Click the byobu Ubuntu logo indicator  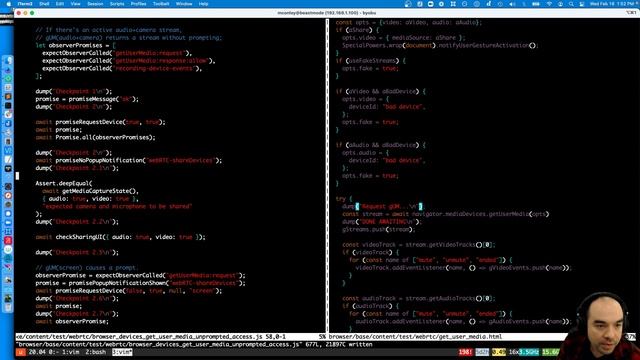pos(21,352)
